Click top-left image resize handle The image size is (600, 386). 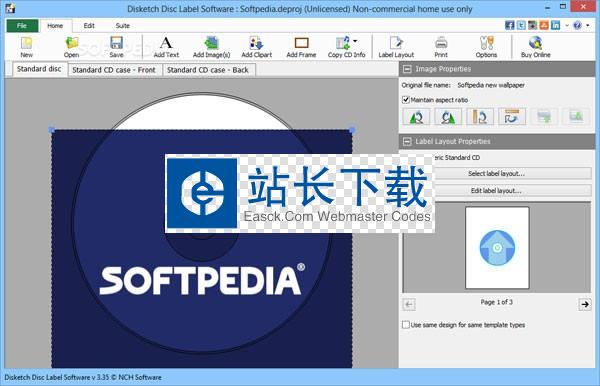[52, 130]
